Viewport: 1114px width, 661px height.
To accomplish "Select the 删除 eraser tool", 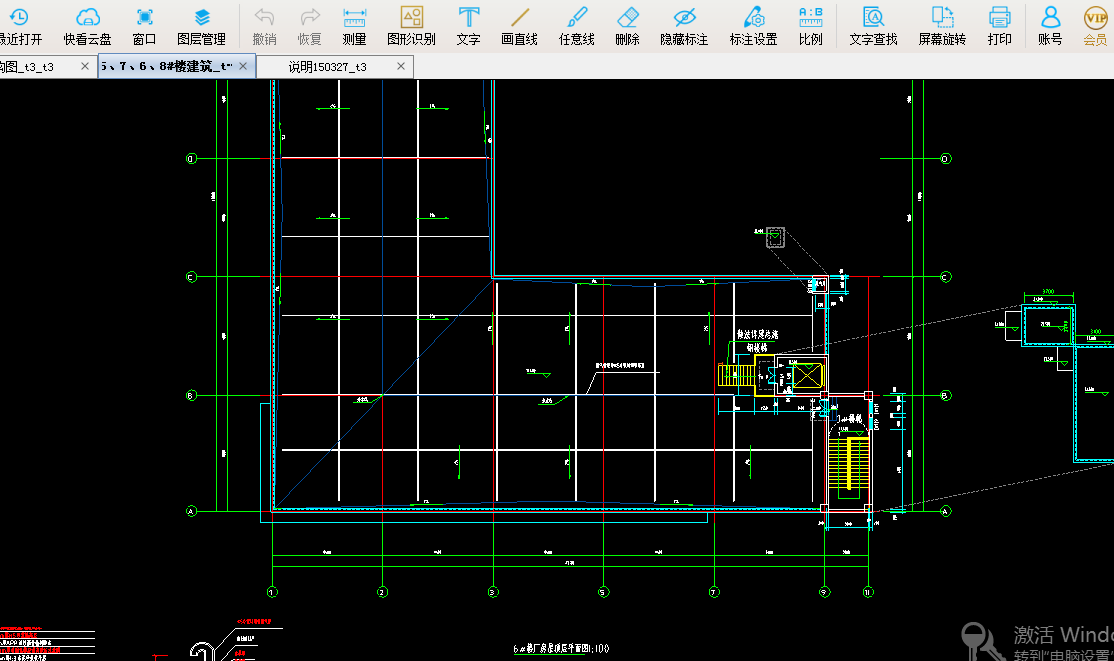I will pyautogui.click(x=627, y=26).
